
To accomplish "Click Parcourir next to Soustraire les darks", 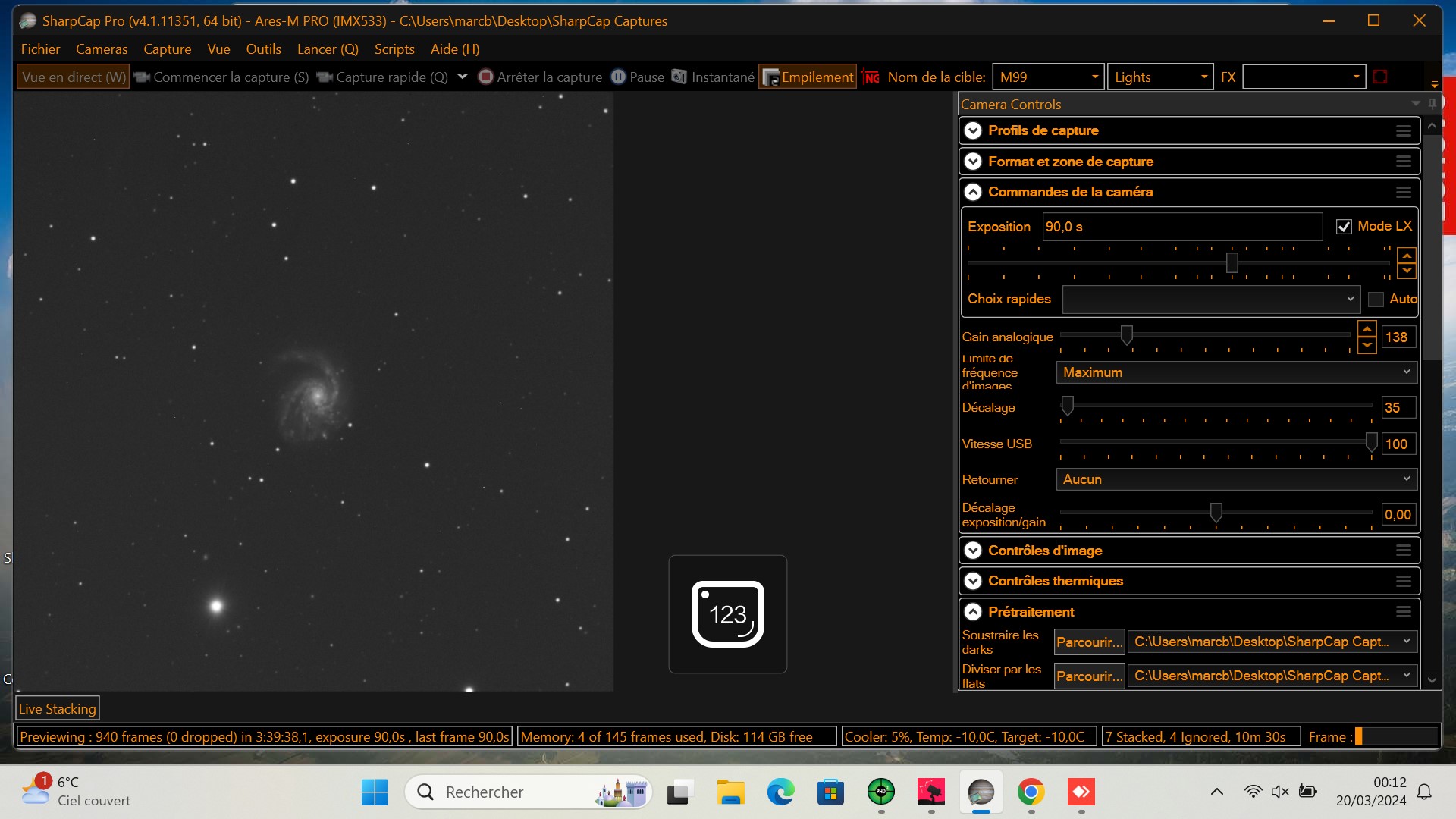I will tap(1089, 642).
